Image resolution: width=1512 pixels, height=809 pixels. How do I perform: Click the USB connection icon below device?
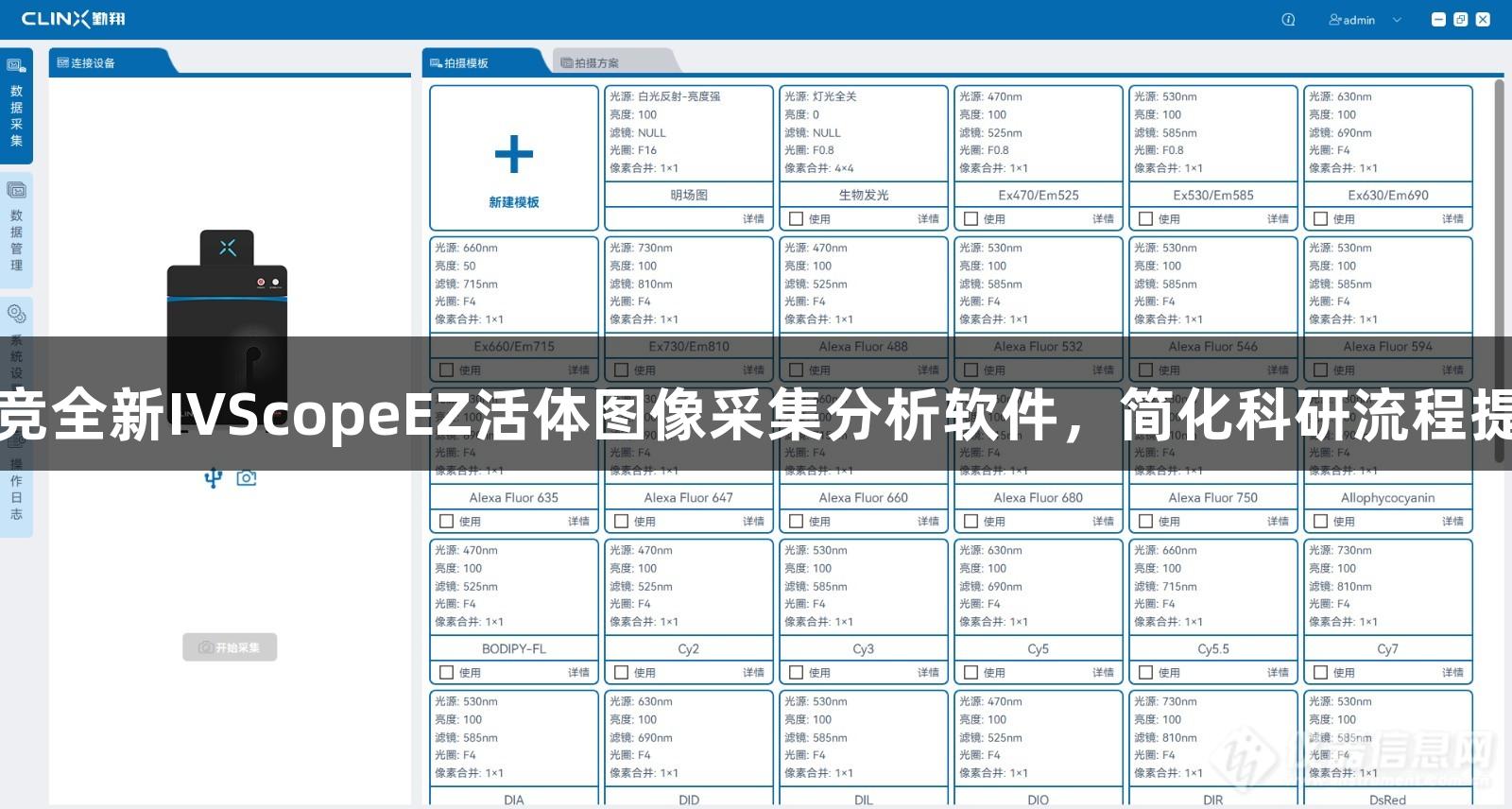pos(214,478)
